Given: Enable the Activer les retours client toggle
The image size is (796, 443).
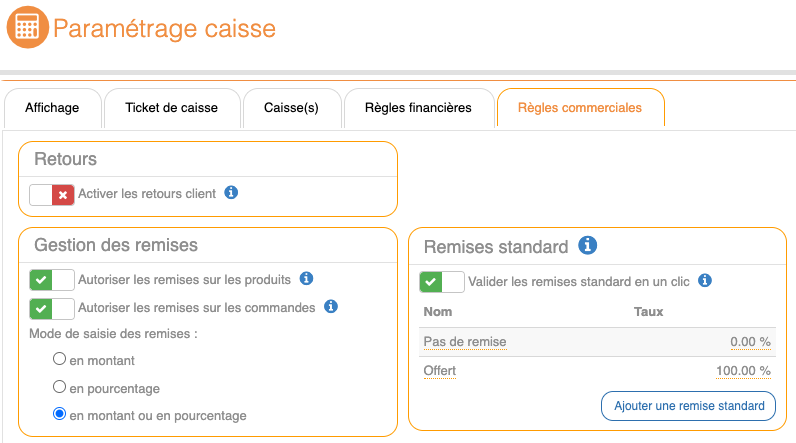Looking at the screenshot, I should (52, 194).
